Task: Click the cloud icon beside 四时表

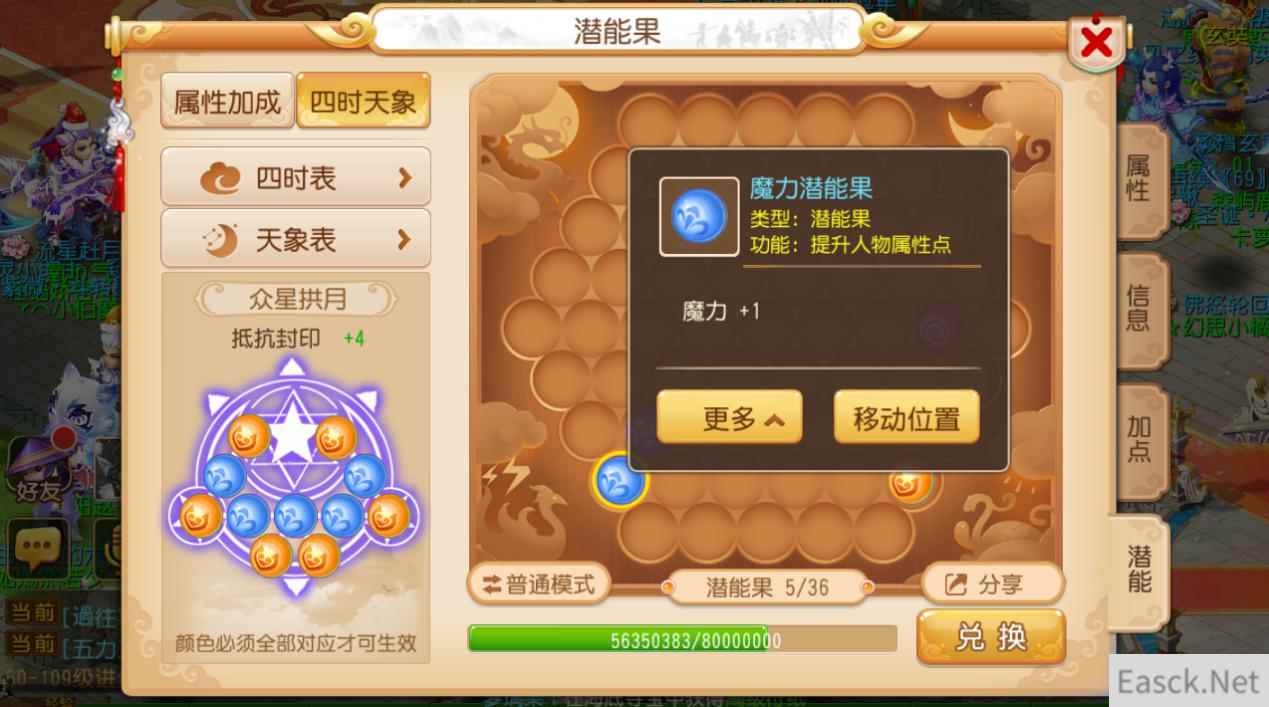Action: tap(221, 179)
